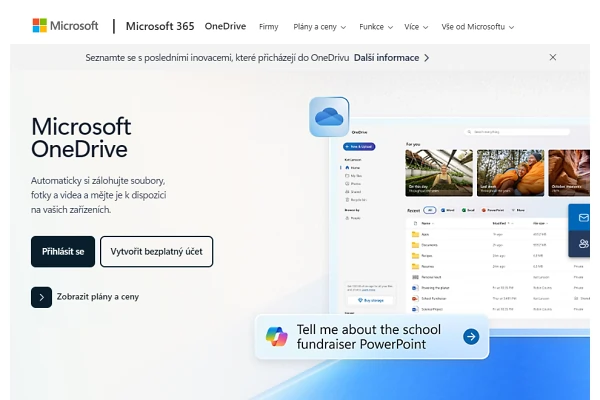Viewport: 600px width, 400px height.
Task: Click the Přihlásit se button
Action: tap(63, 251)
